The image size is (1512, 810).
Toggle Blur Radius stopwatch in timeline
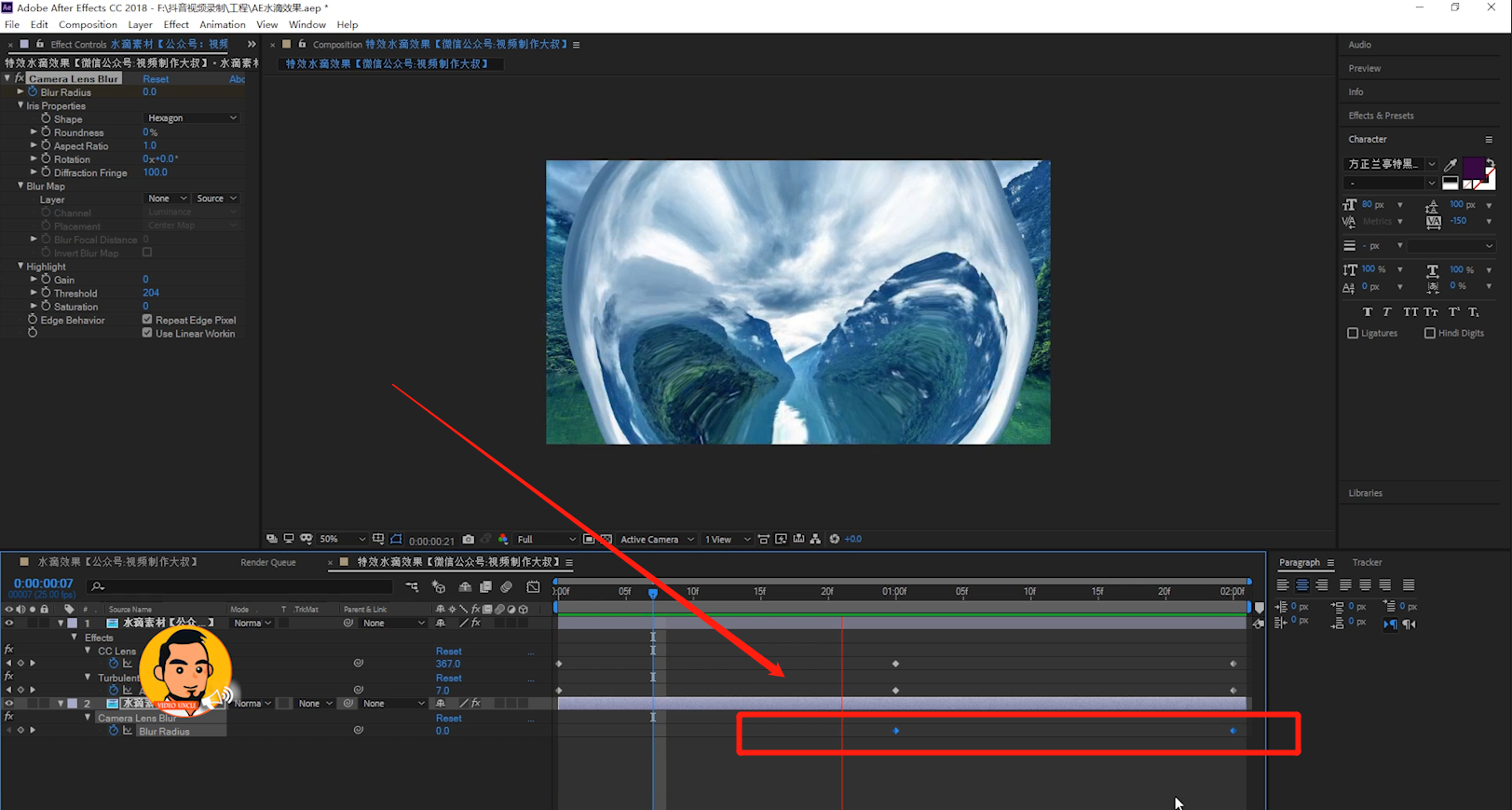[114, 731]
